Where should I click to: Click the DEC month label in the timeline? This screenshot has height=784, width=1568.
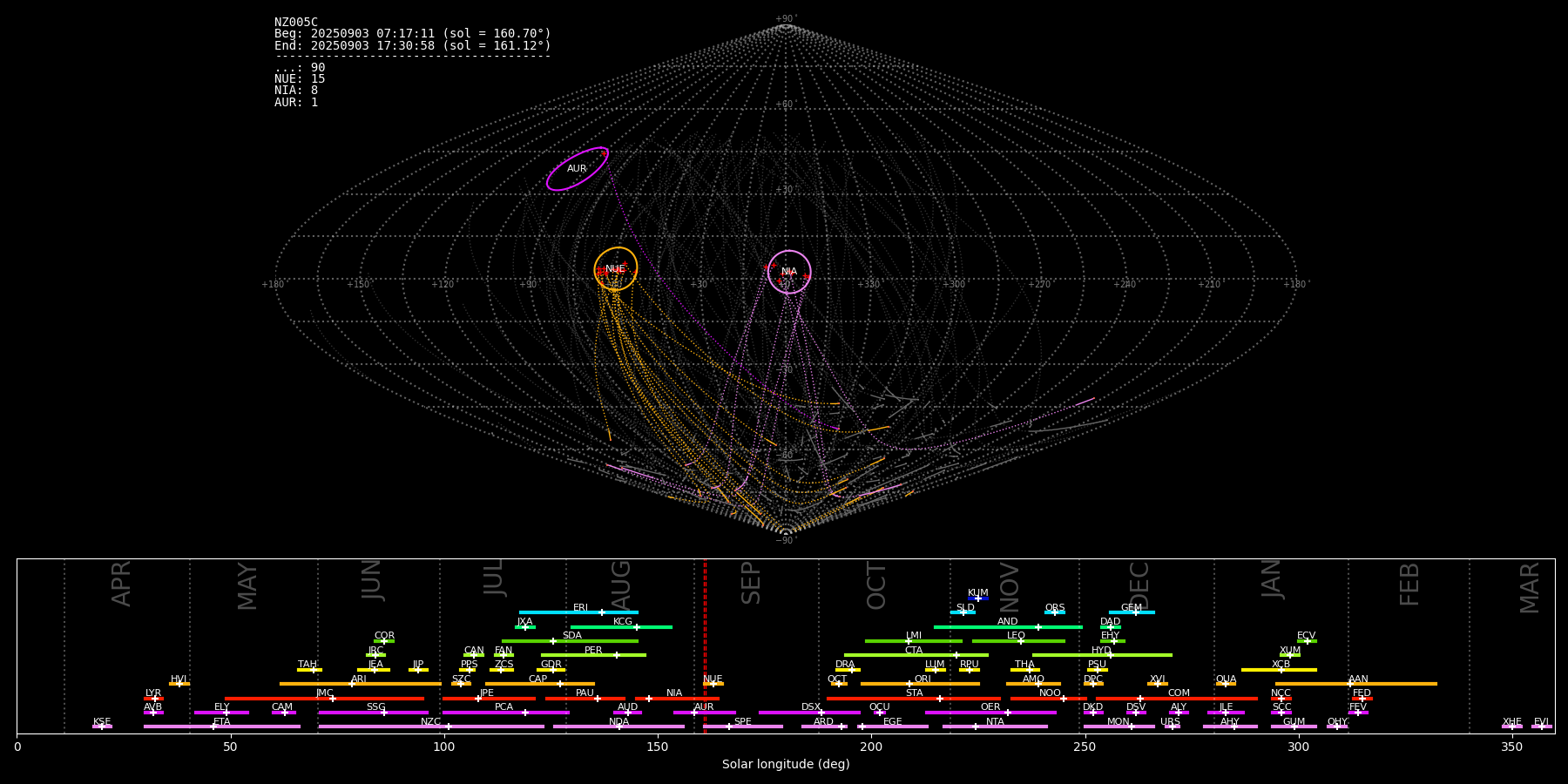pos(1139,585)
